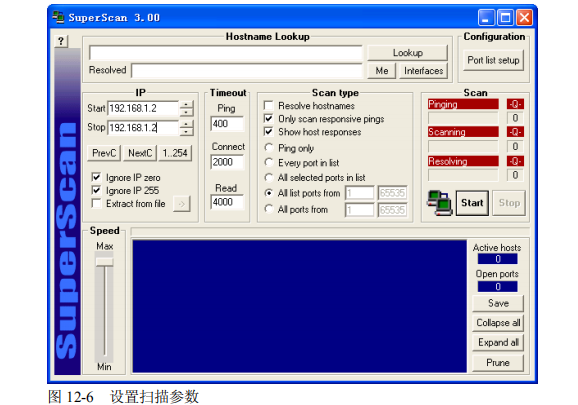Viewport: 578px width, 405px height.
Task: Maximize the SuperScan window
Action: pyautogui.click(x=505, y=17)
